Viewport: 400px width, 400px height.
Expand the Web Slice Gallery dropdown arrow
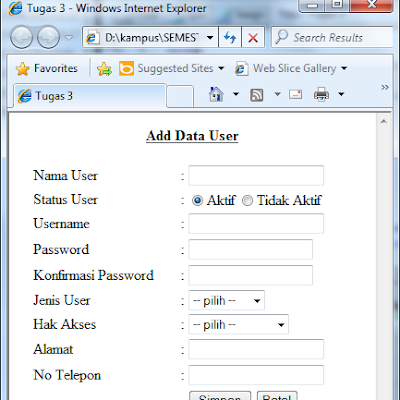344,69
